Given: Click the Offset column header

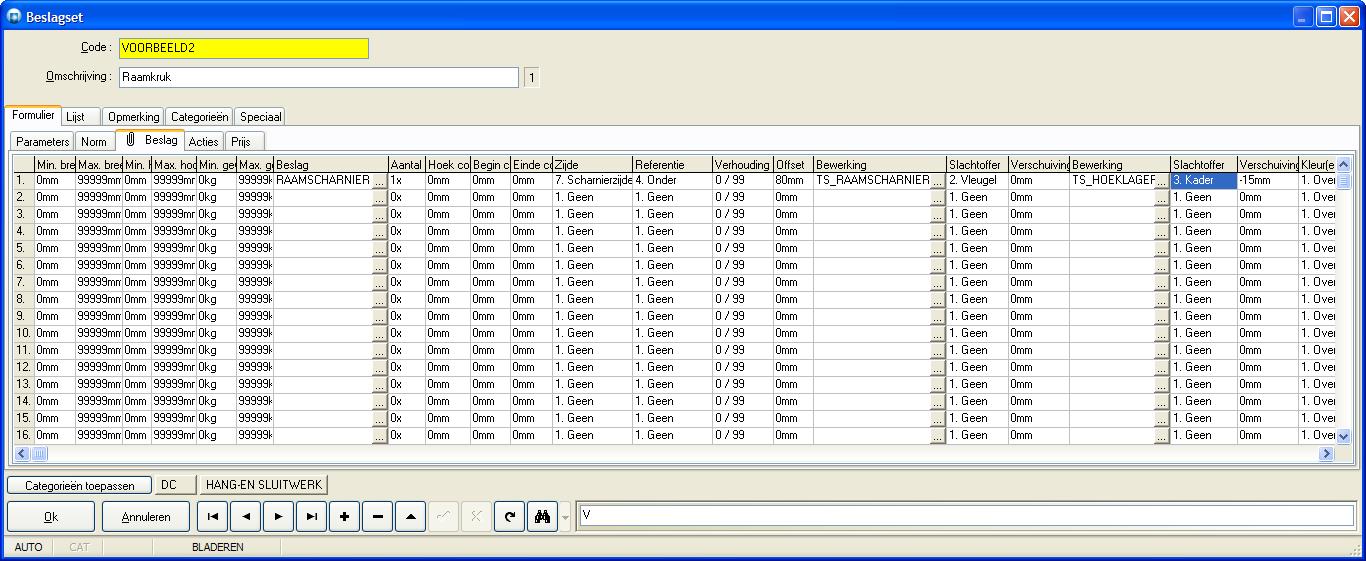Looking at the screenshot, I should pos(793,164).
